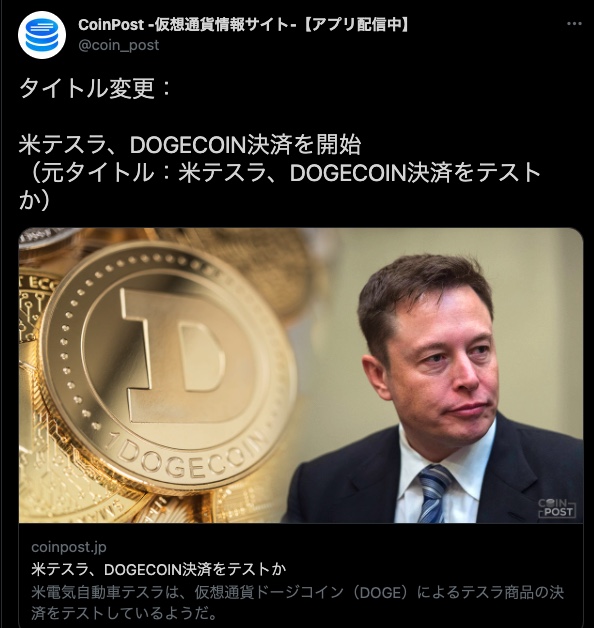Screen dimensions: 594x628
Task: Open the link card preview image
Action: pyautogui.click(x=301, y=375)
